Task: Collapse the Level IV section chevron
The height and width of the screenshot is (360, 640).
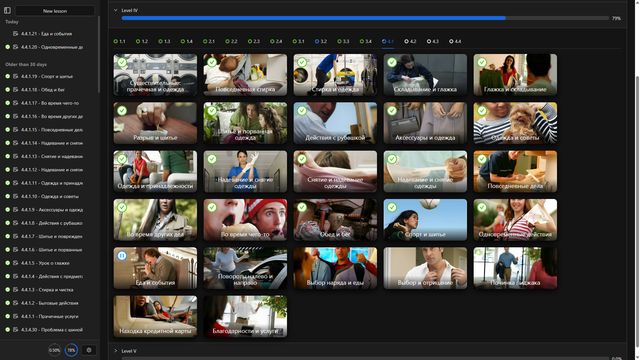Action: click(116, 10)
